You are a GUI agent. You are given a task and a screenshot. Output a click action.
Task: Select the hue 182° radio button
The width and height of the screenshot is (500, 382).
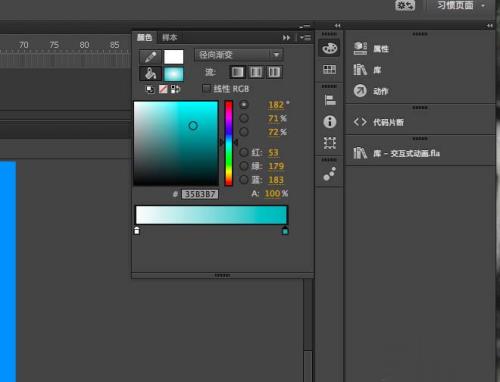(x=244, y=104)
